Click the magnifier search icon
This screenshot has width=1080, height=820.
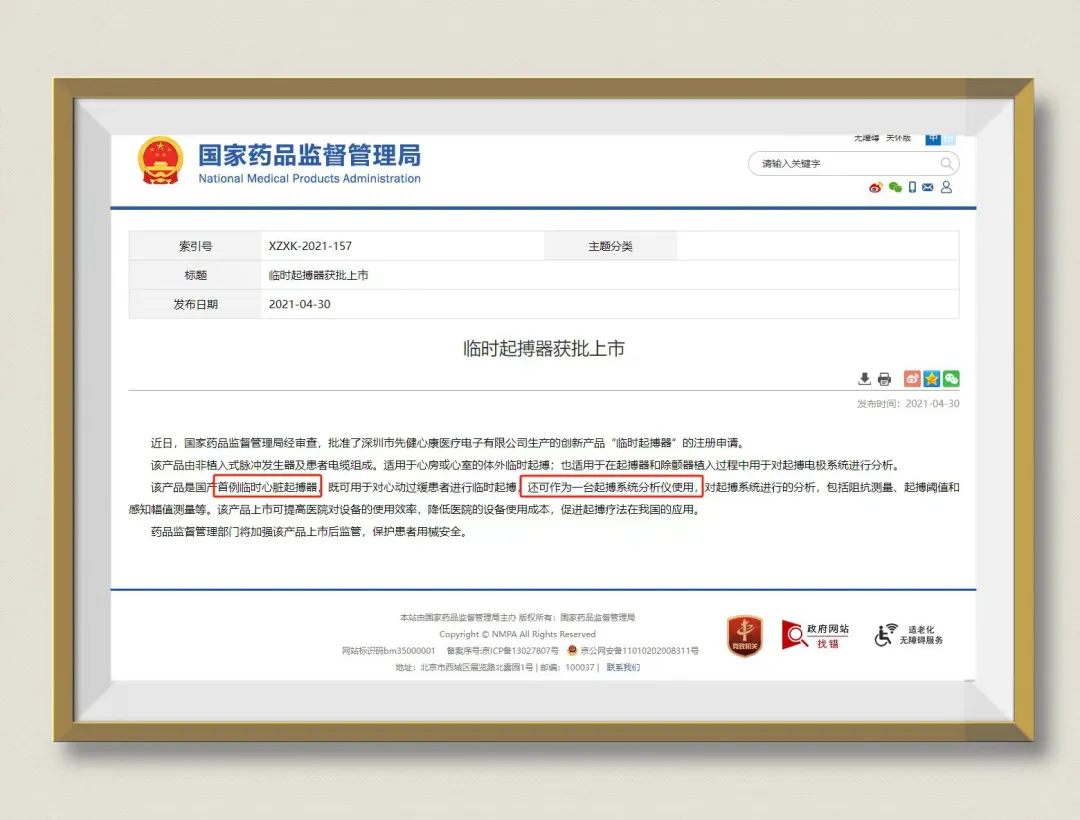(946, 164)
